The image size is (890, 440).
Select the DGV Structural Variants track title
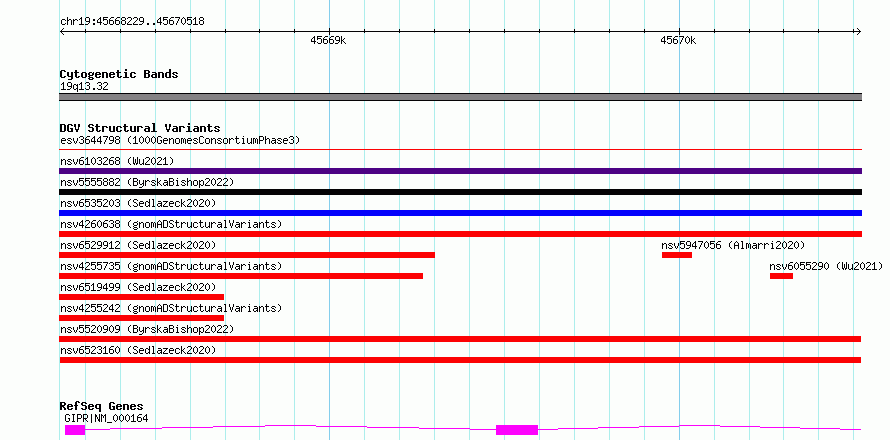tap(140, 128)
